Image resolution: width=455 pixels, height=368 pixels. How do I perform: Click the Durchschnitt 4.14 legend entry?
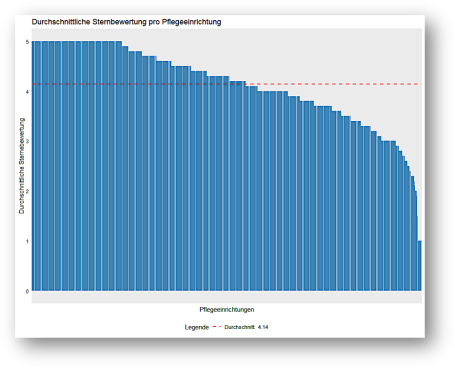246,327
